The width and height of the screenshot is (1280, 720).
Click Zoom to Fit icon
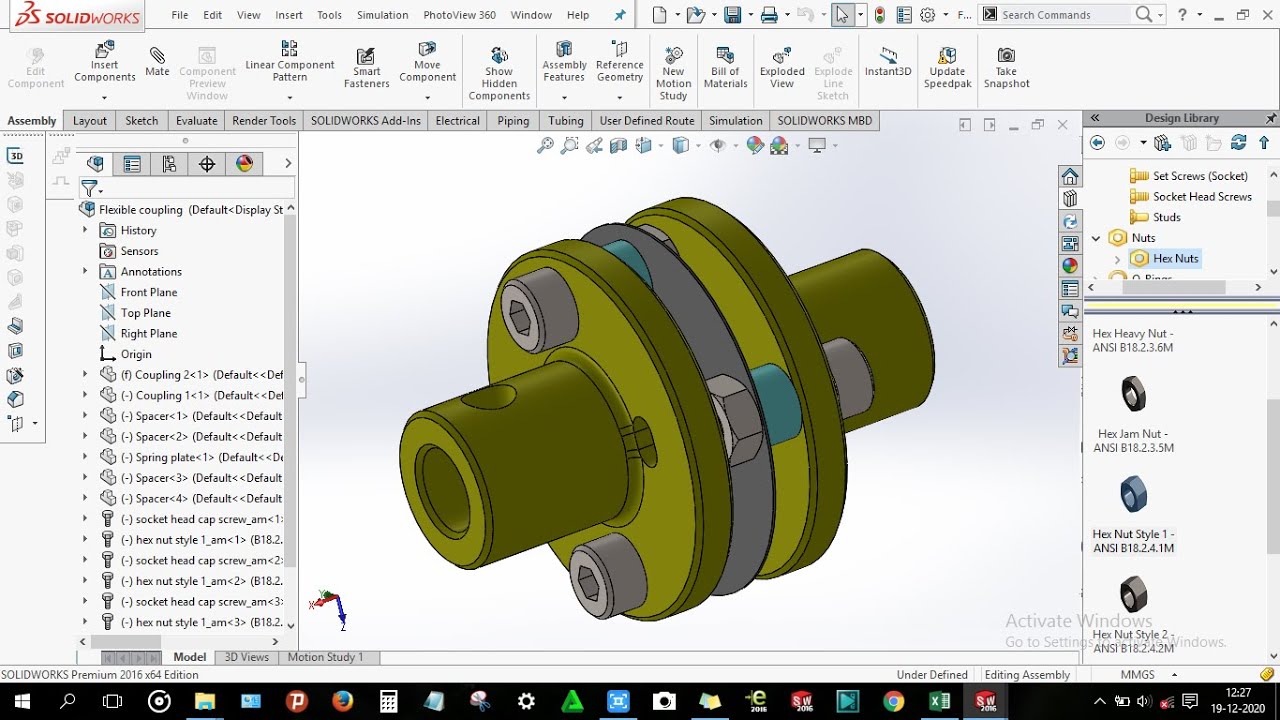coord(545,146)
